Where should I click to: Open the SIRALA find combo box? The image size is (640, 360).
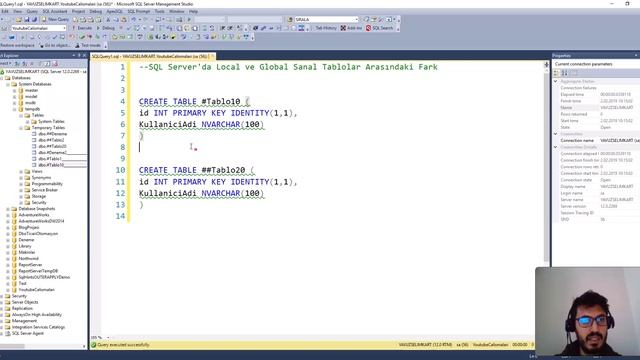(326, 19)
